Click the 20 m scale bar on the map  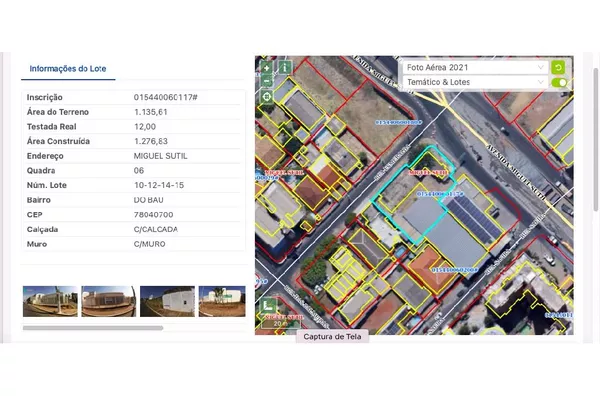280,324
